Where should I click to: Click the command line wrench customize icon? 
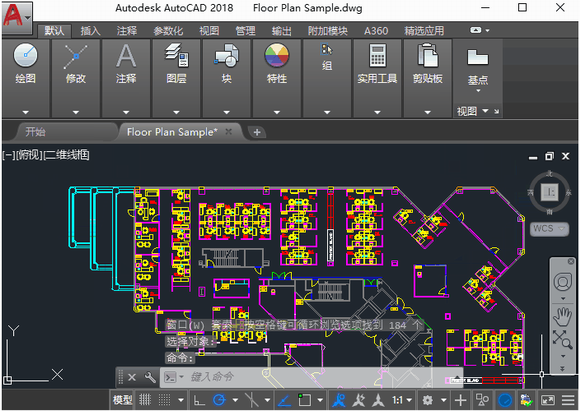(149, 377)
